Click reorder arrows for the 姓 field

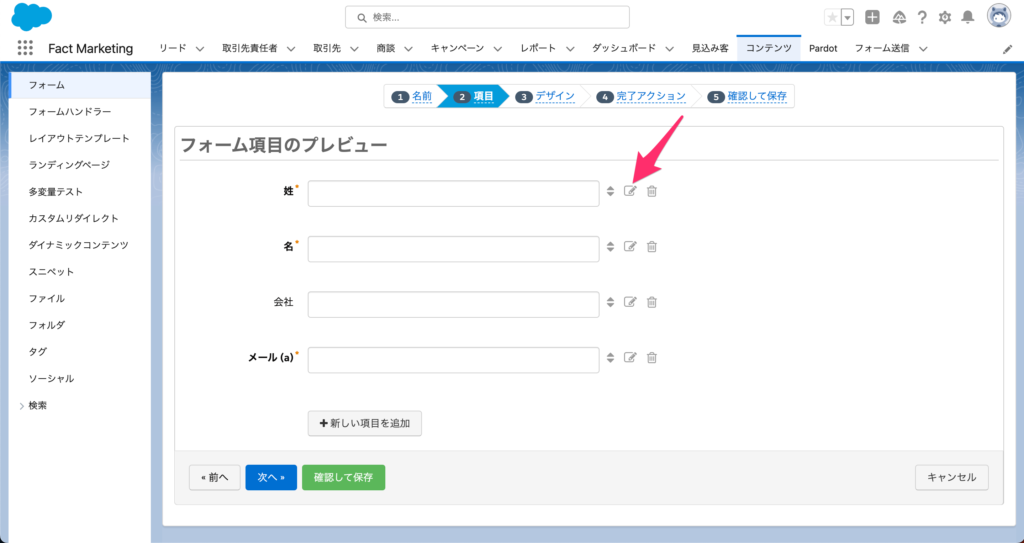tap(610, 191)
